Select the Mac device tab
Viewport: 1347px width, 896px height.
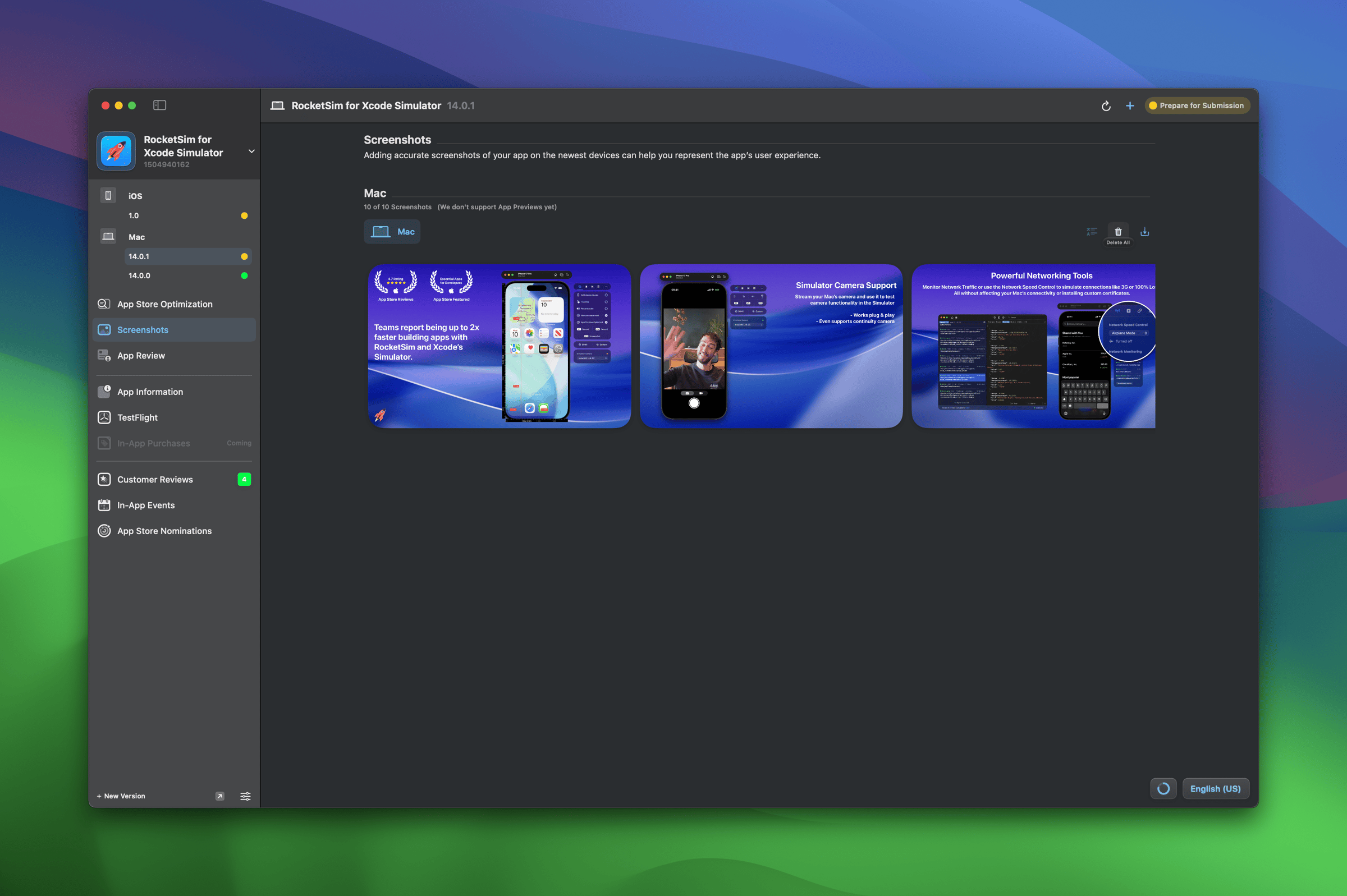point(392,231)
